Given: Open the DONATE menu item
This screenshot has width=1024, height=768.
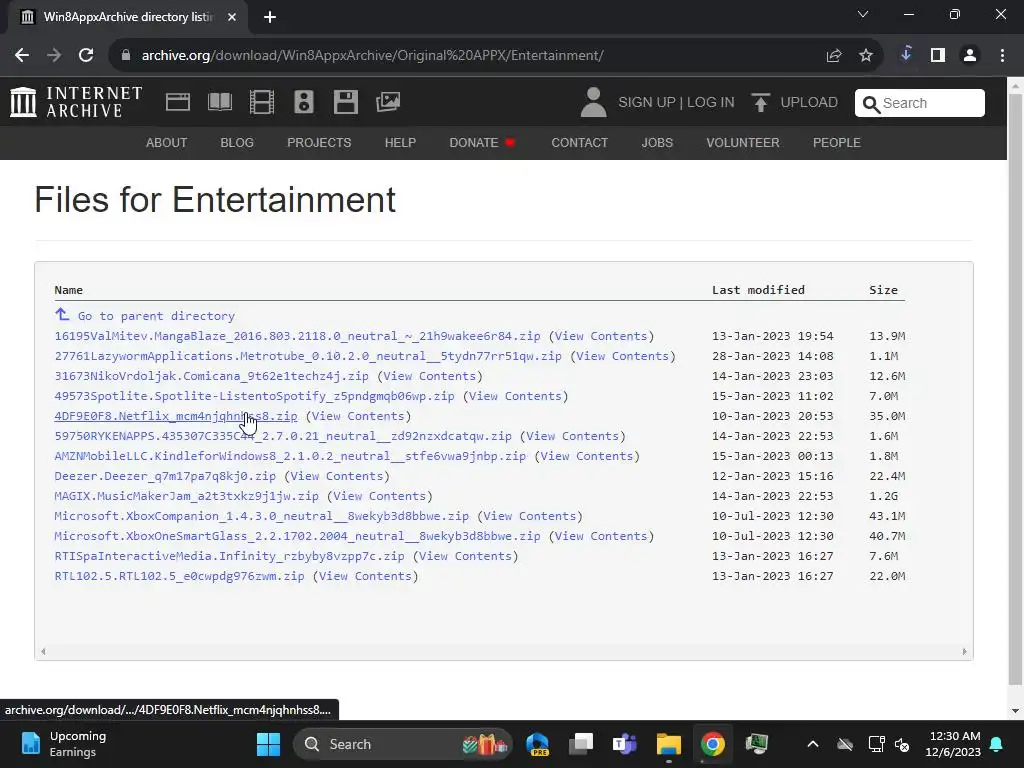Looking at the screenshot, I should click(x=482, y=142).
